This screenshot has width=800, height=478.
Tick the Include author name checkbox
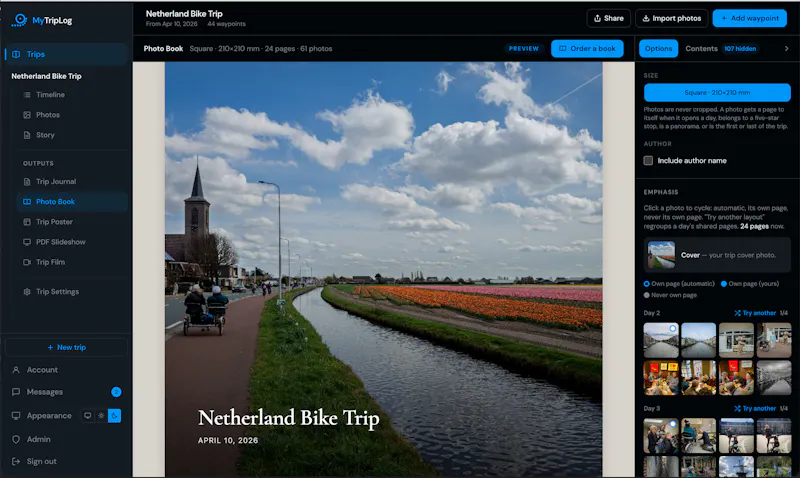(648, 161)
